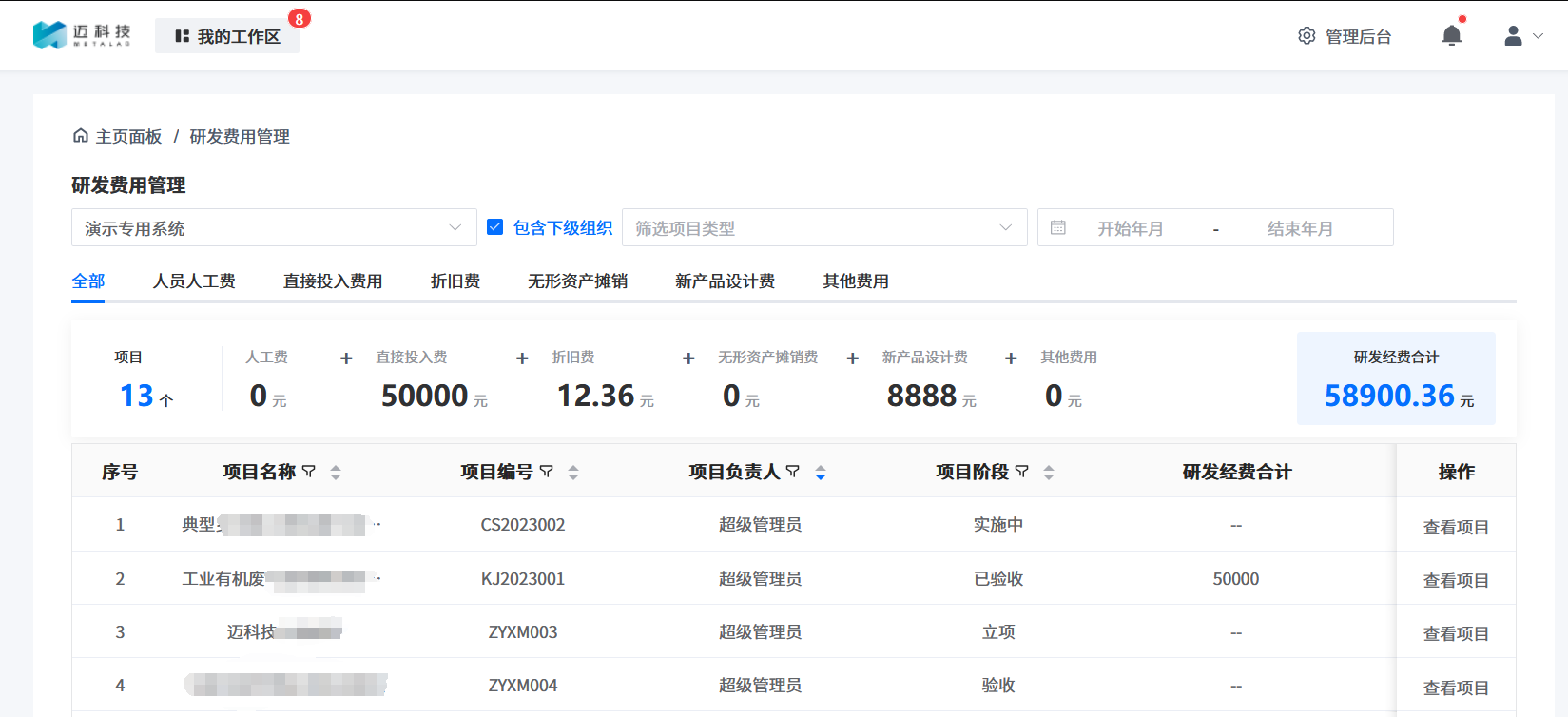Click the calendar icon in date range
The image size is (1568, 717).
point(1057,228)
